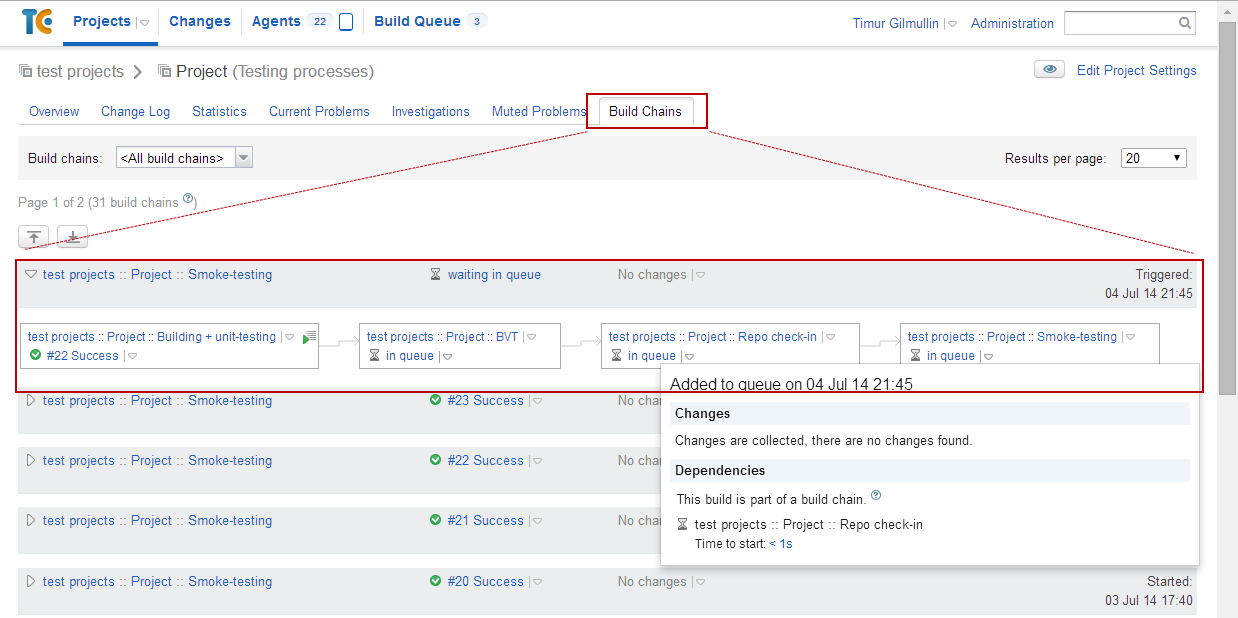Go to the Investigations tab
Screen dimensions: 1238x618
430,111
